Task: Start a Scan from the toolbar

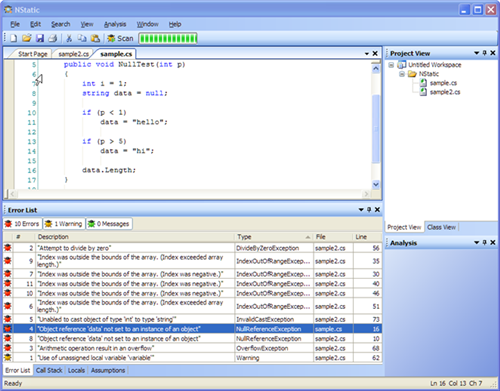Action: point(120,38)
